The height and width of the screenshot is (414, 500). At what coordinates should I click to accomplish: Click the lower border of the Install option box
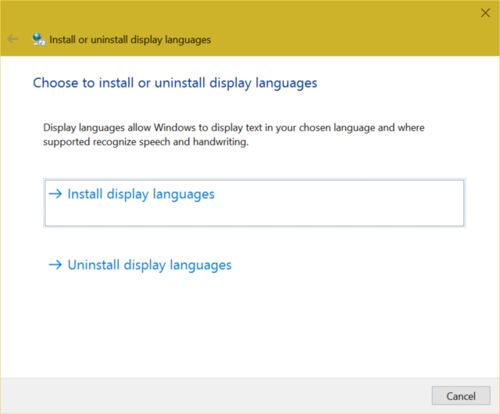pos(254,226)
